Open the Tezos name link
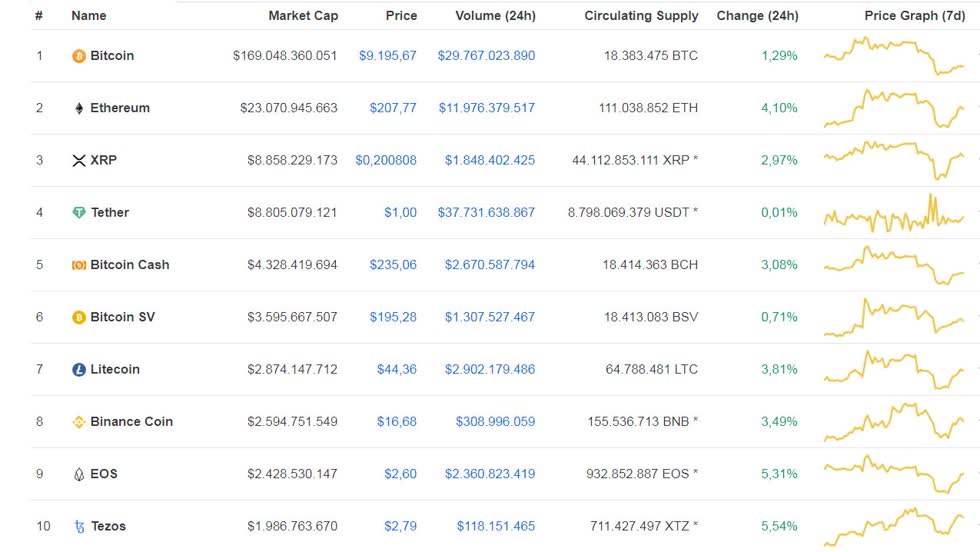The height and width of the screenshot is (552, 980). 108,526
